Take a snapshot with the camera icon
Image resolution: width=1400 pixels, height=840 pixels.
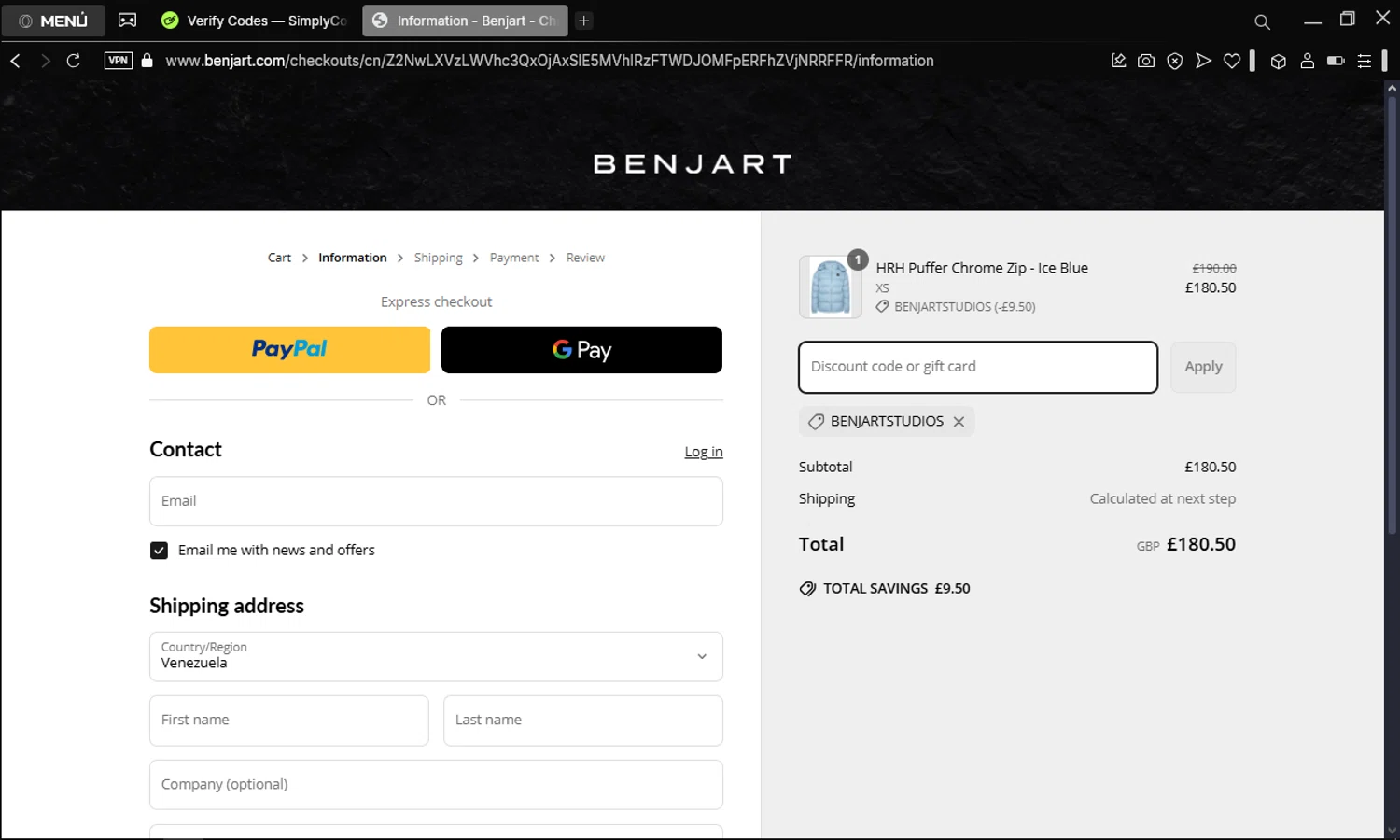(x=1146, y=61)
